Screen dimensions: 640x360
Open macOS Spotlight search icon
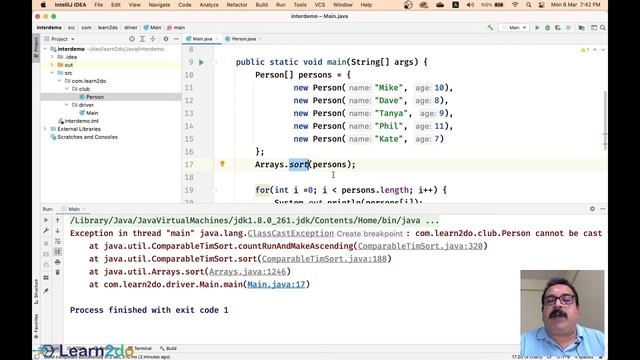point(529,5)
